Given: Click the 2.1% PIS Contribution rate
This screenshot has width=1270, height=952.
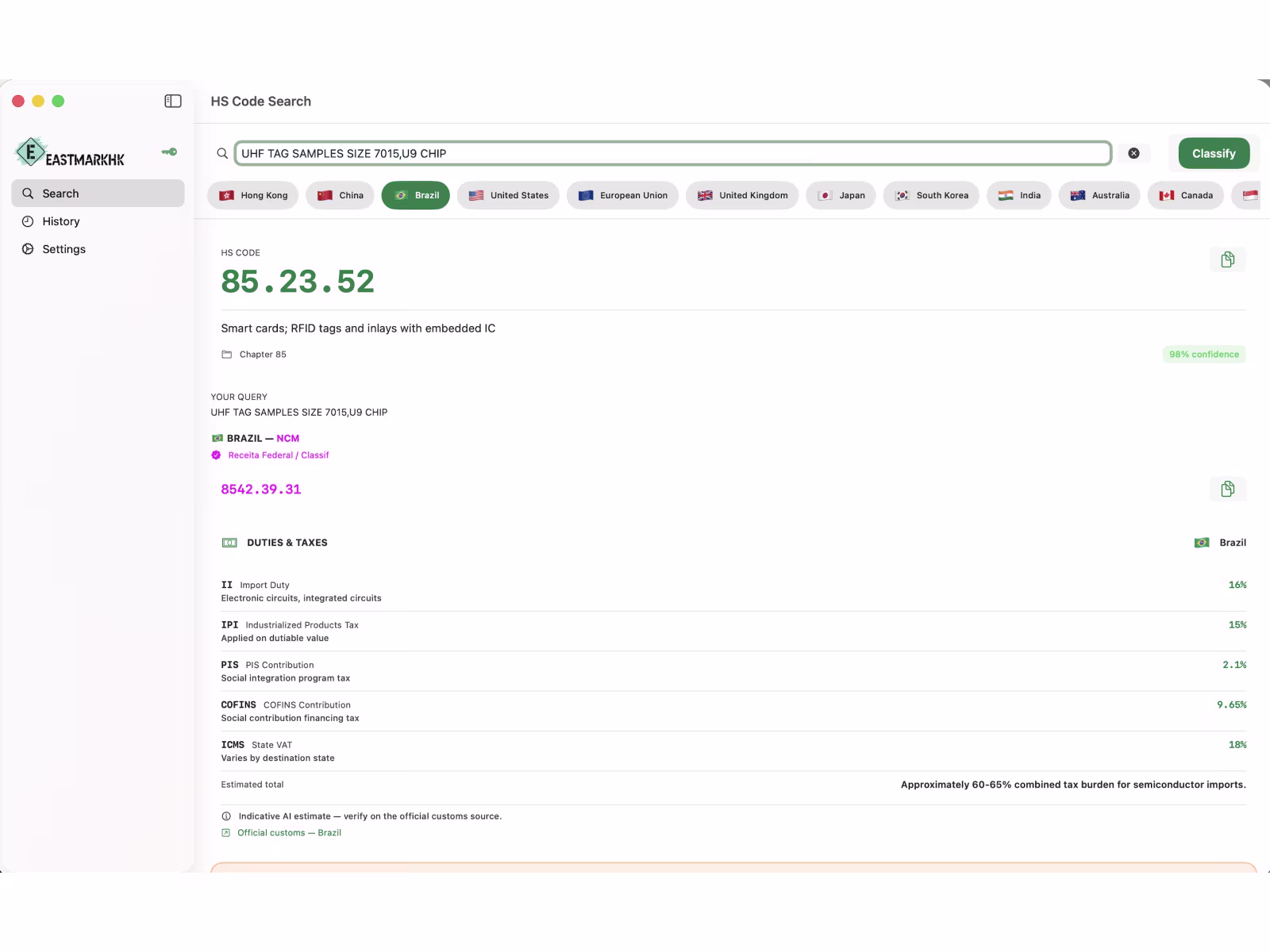Looking at the screenshot, I should [x=1234, y=665].
